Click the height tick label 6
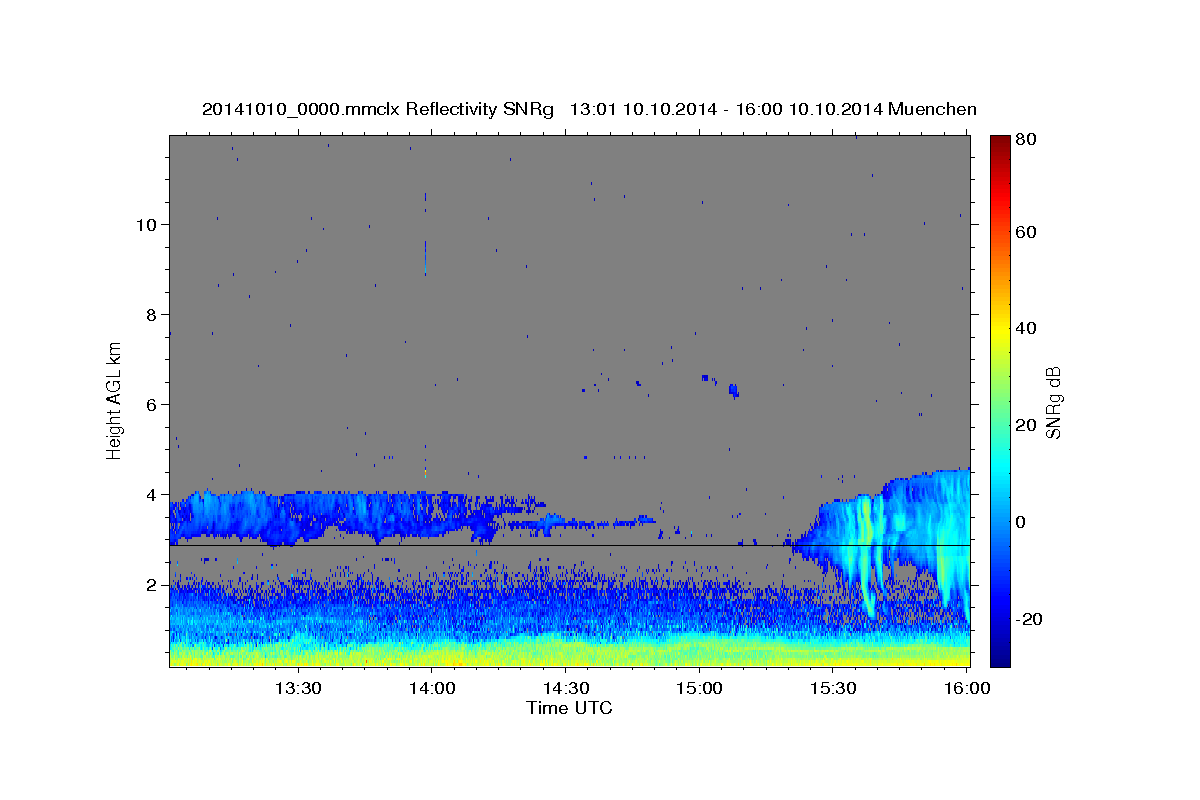The image size is (1200, 800). coord(150,404)
